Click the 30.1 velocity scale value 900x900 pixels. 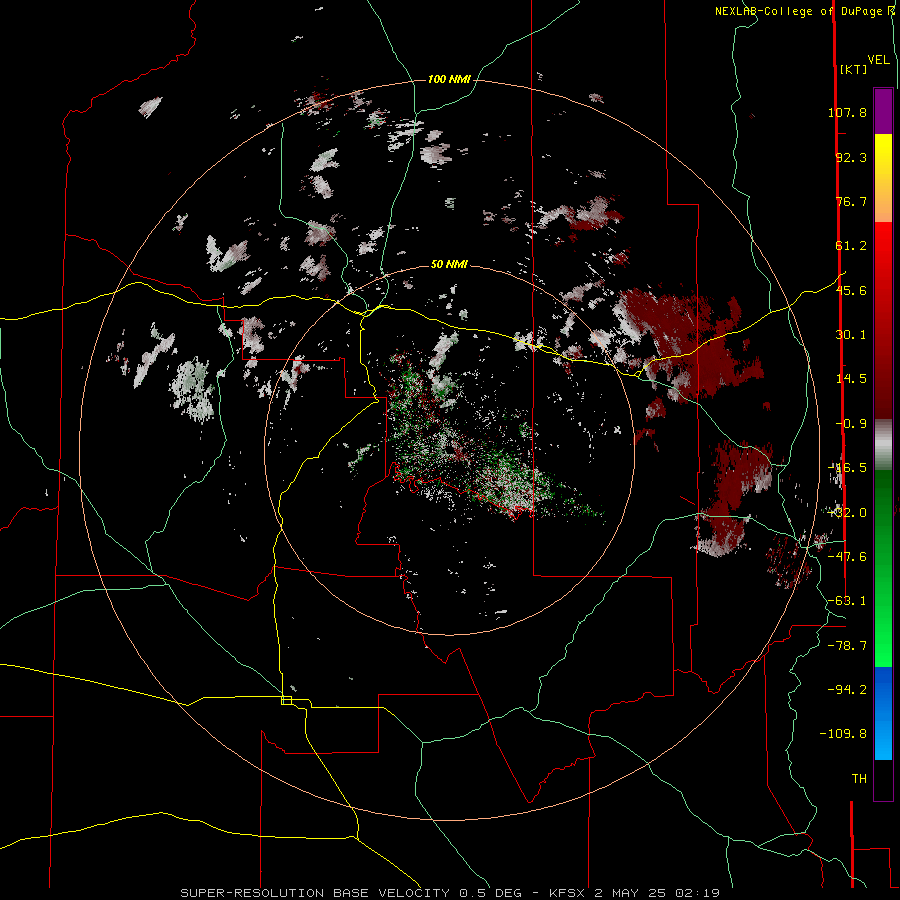click(x=851, y=335)
